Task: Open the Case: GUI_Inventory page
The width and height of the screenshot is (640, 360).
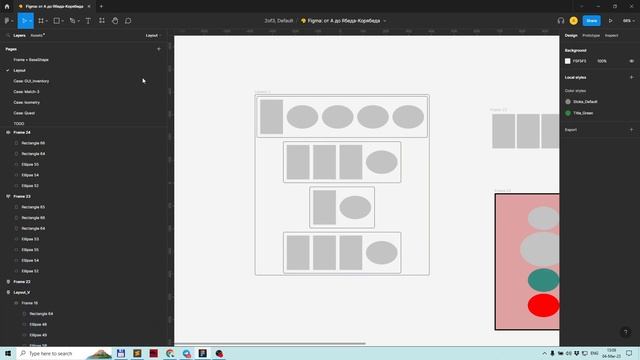Action: (31, 81)
